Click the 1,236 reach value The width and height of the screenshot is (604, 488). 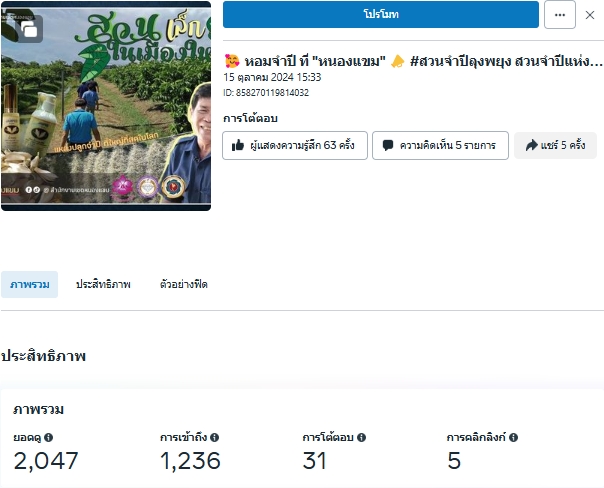(190, 462)
